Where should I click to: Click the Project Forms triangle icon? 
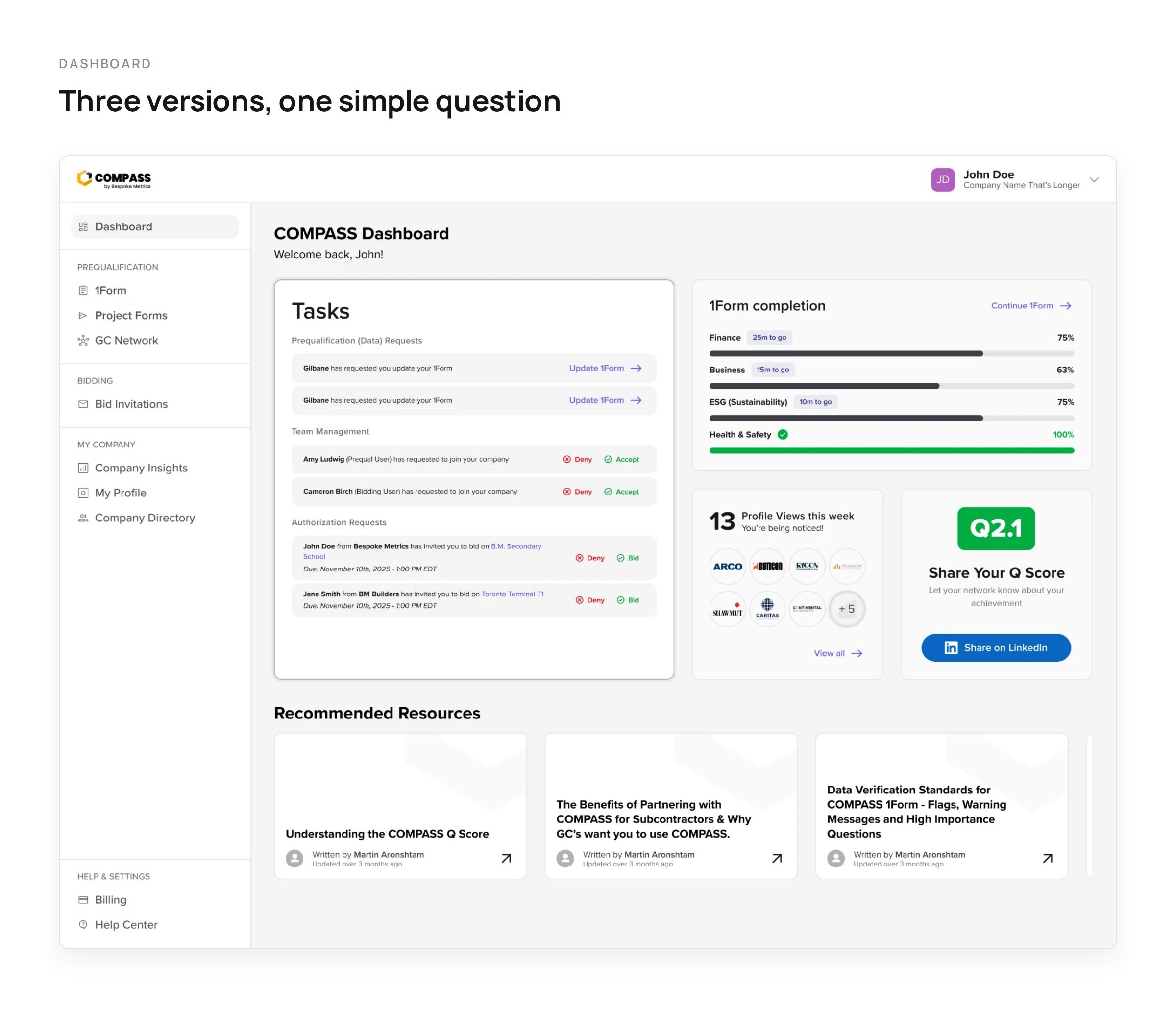point(83,315)
